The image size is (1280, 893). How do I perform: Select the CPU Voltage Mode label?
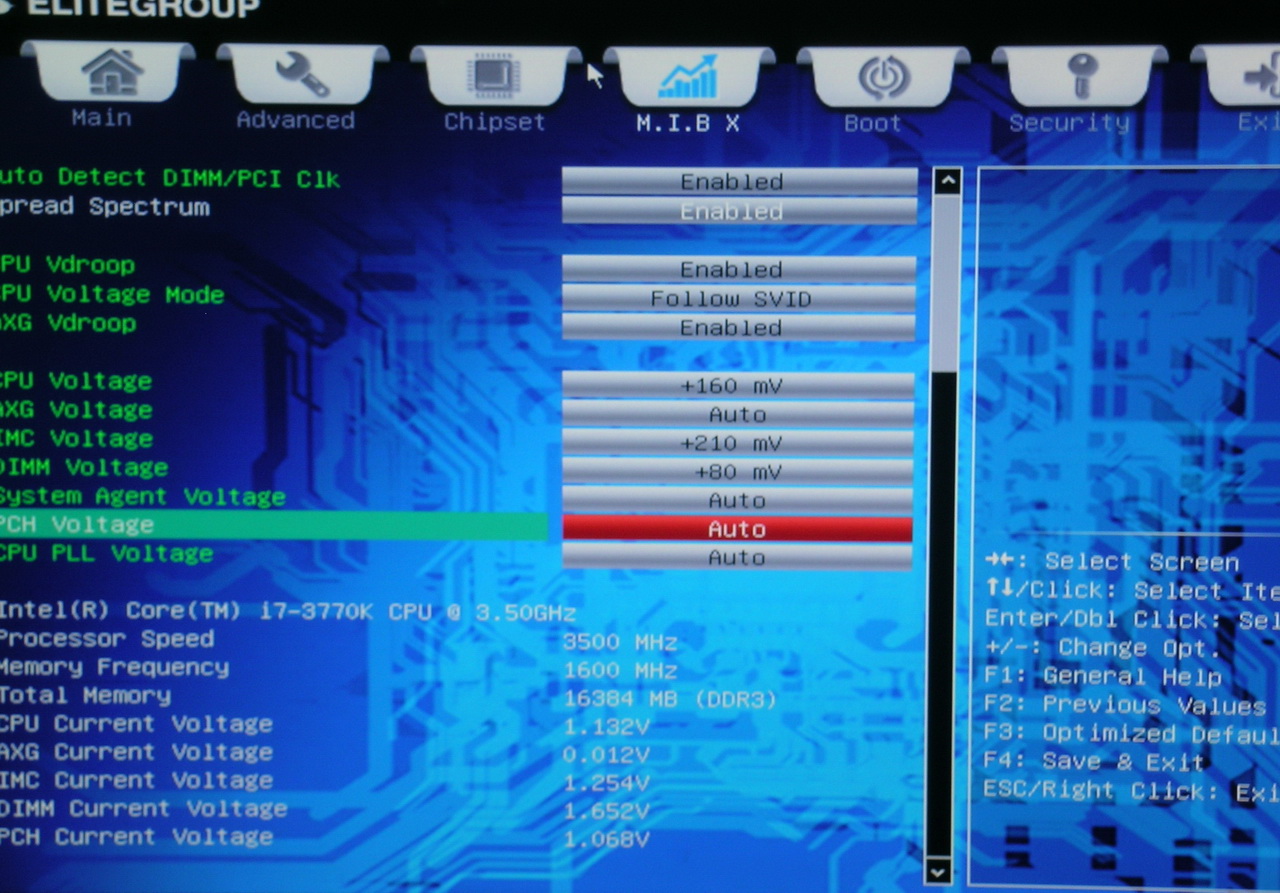(x=111, y=294)
